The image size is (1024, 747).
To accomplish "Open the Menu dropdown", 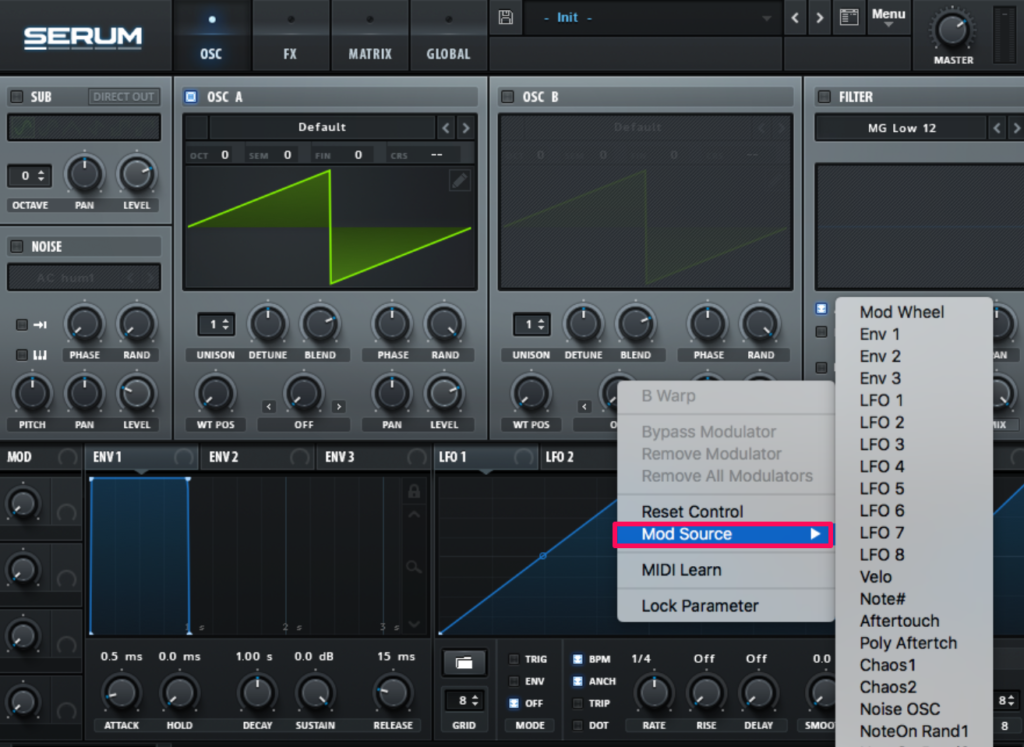I will [888, 17].
